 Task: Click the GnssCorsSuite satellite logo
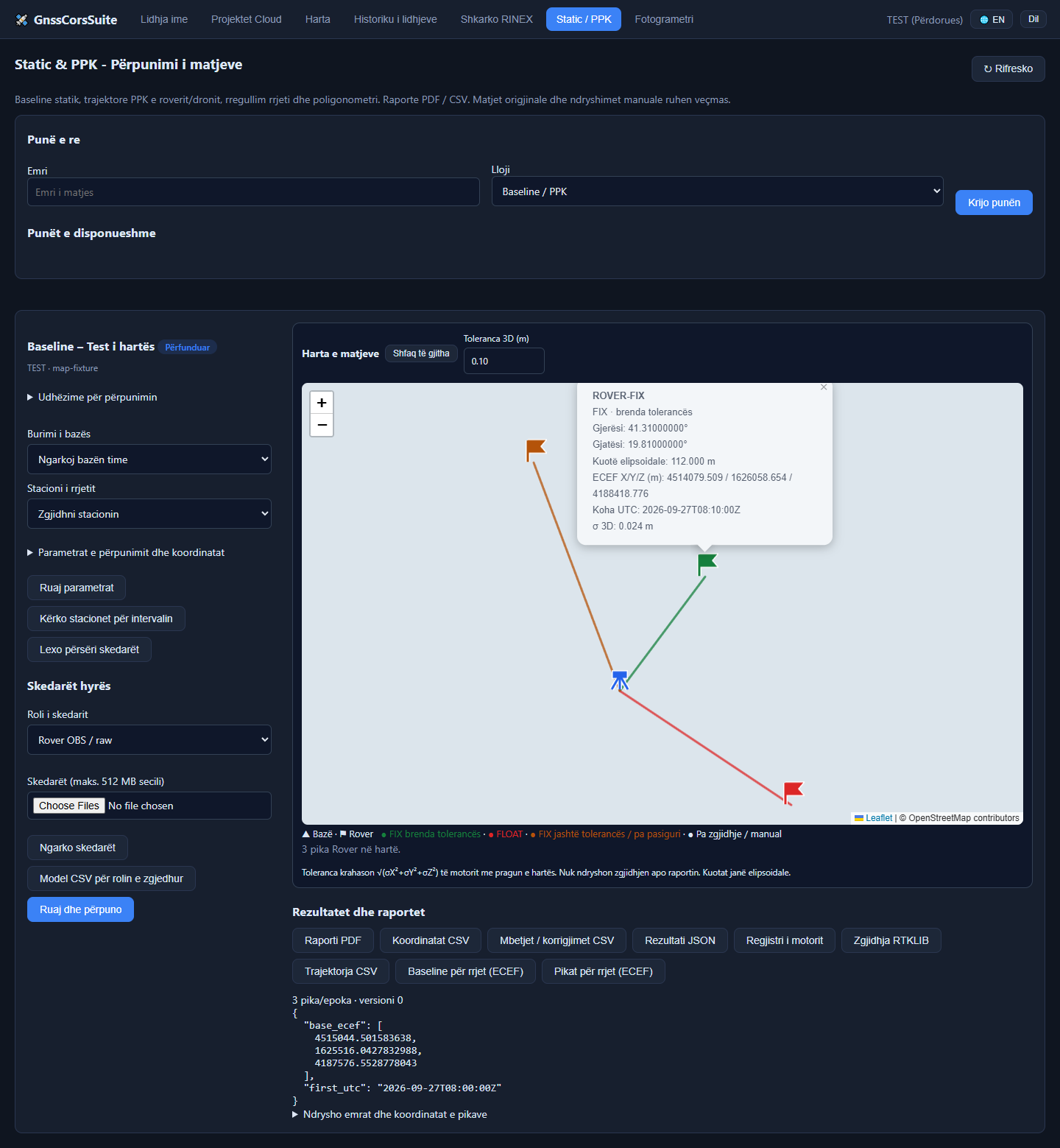pyautogui.click(x=21, y=20)
